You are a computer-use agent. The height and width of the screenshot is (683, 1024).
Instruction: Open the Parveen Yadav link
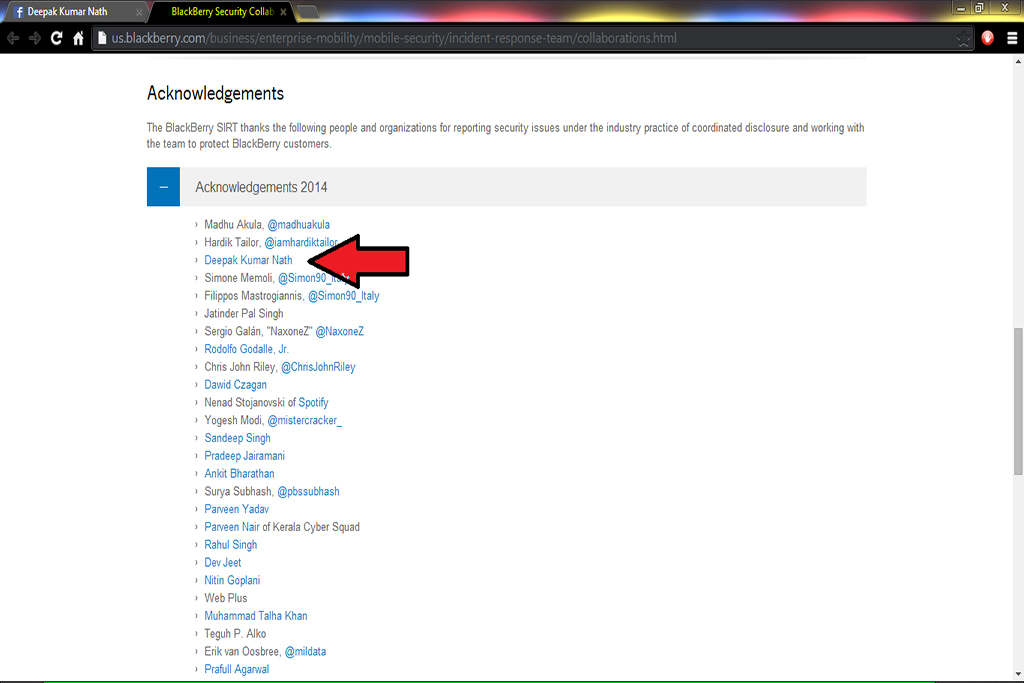[x=236, y=509]
